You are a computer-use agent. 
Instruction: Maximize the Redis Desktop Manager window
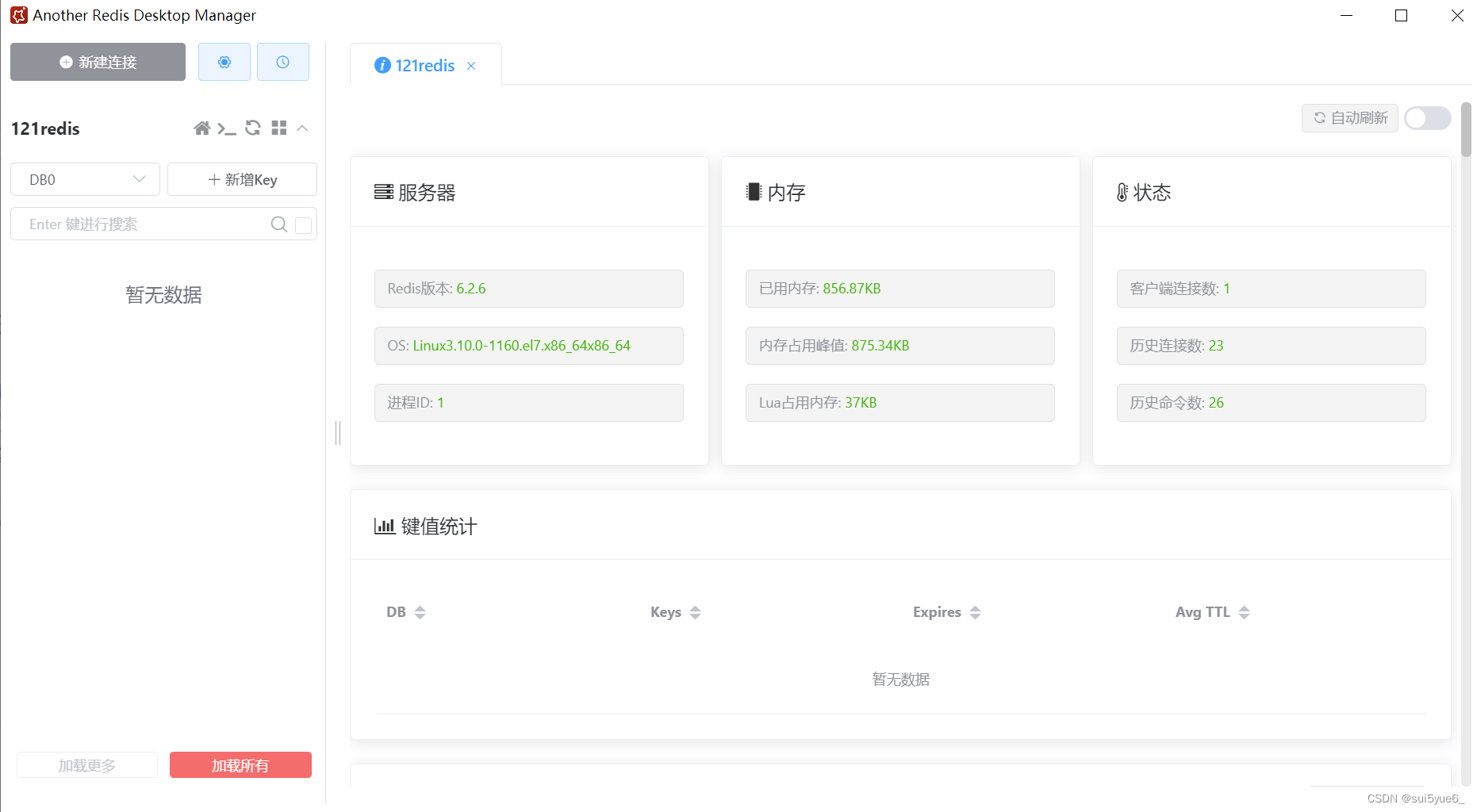pyautogui.click(x=1402, y=16)
